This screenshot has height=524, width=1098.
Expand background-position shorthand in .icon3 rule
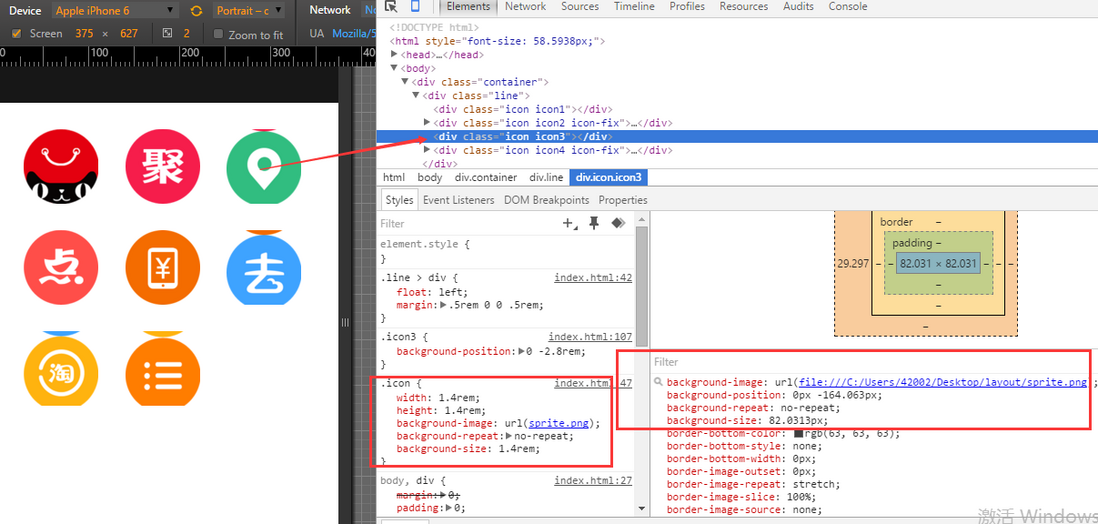[x=521, y=351]
